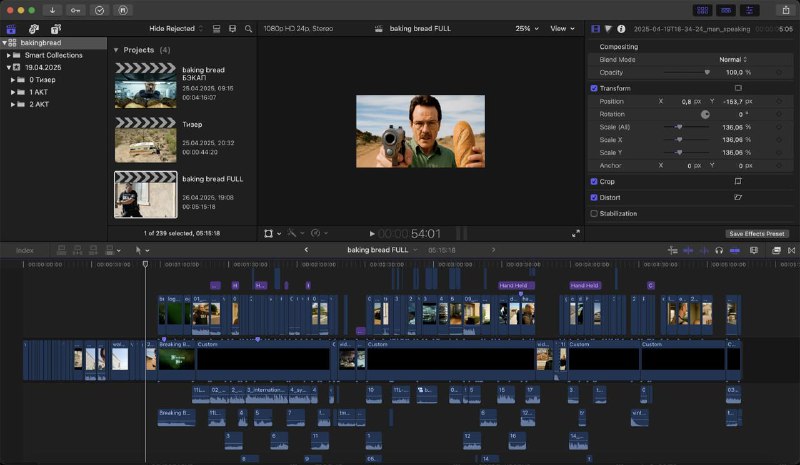Select the Info inspector tab icon
Screen dimensions: 800x465
point(621,29)
